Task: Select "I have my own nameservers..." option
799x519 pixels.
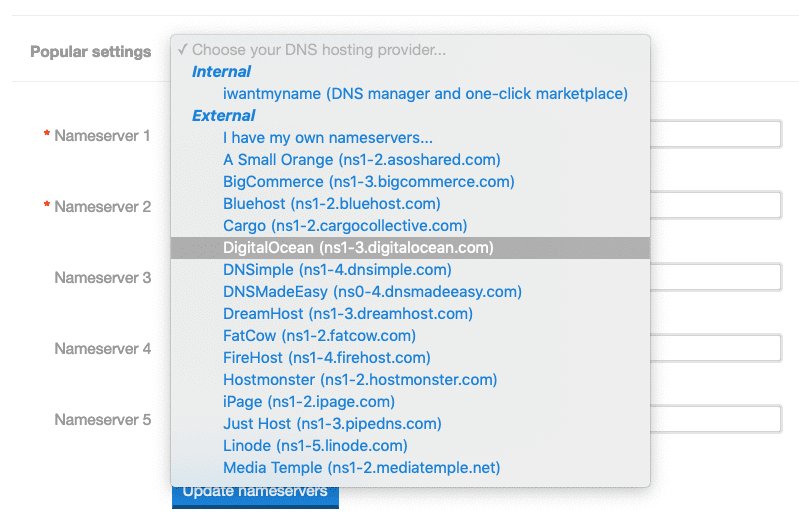Action: pyautogui.click(x=327, y=138)
